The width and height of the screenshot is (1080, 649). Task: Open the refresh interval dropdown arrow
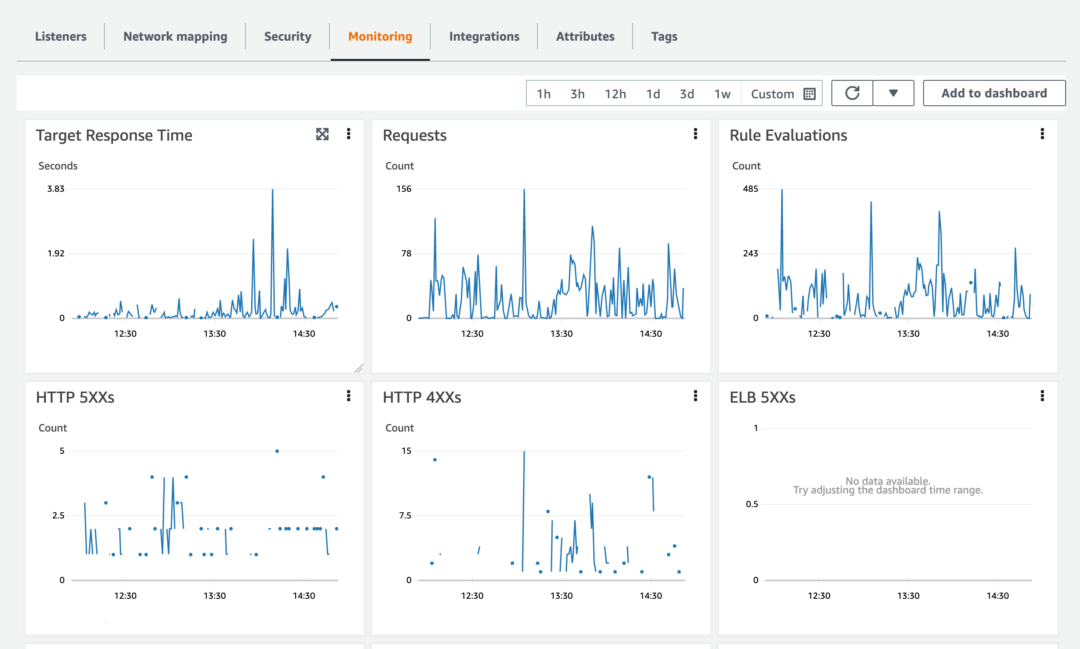[x=894, y=92]
